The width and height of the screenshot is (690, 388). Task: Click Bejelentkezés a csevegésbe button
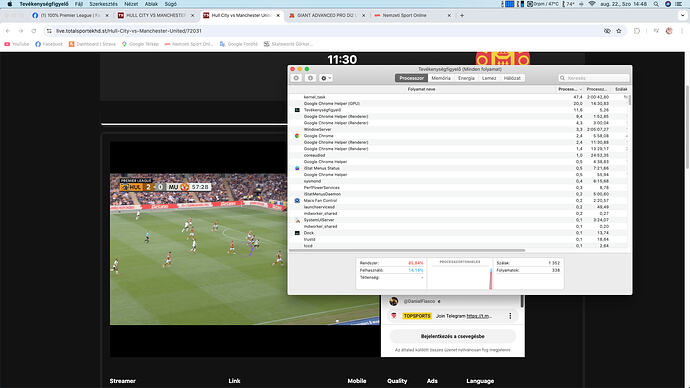(x=452, y=336)
